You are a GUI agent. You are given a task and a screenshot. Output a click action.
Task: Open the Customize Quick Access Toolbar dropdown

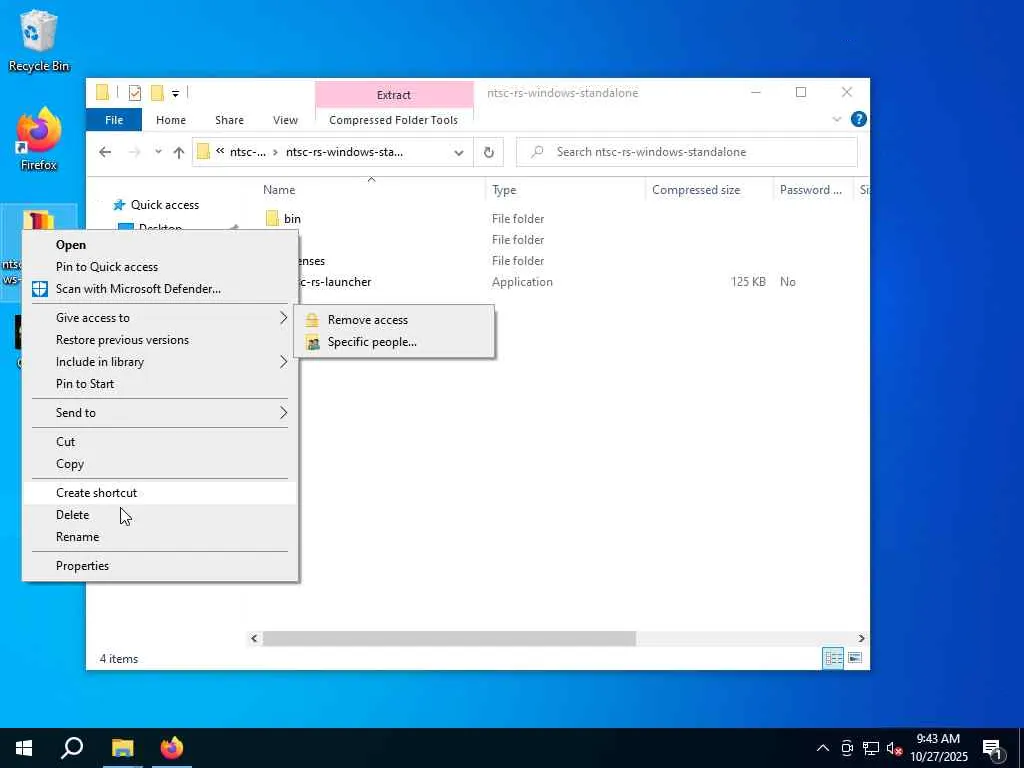point(175,93)
